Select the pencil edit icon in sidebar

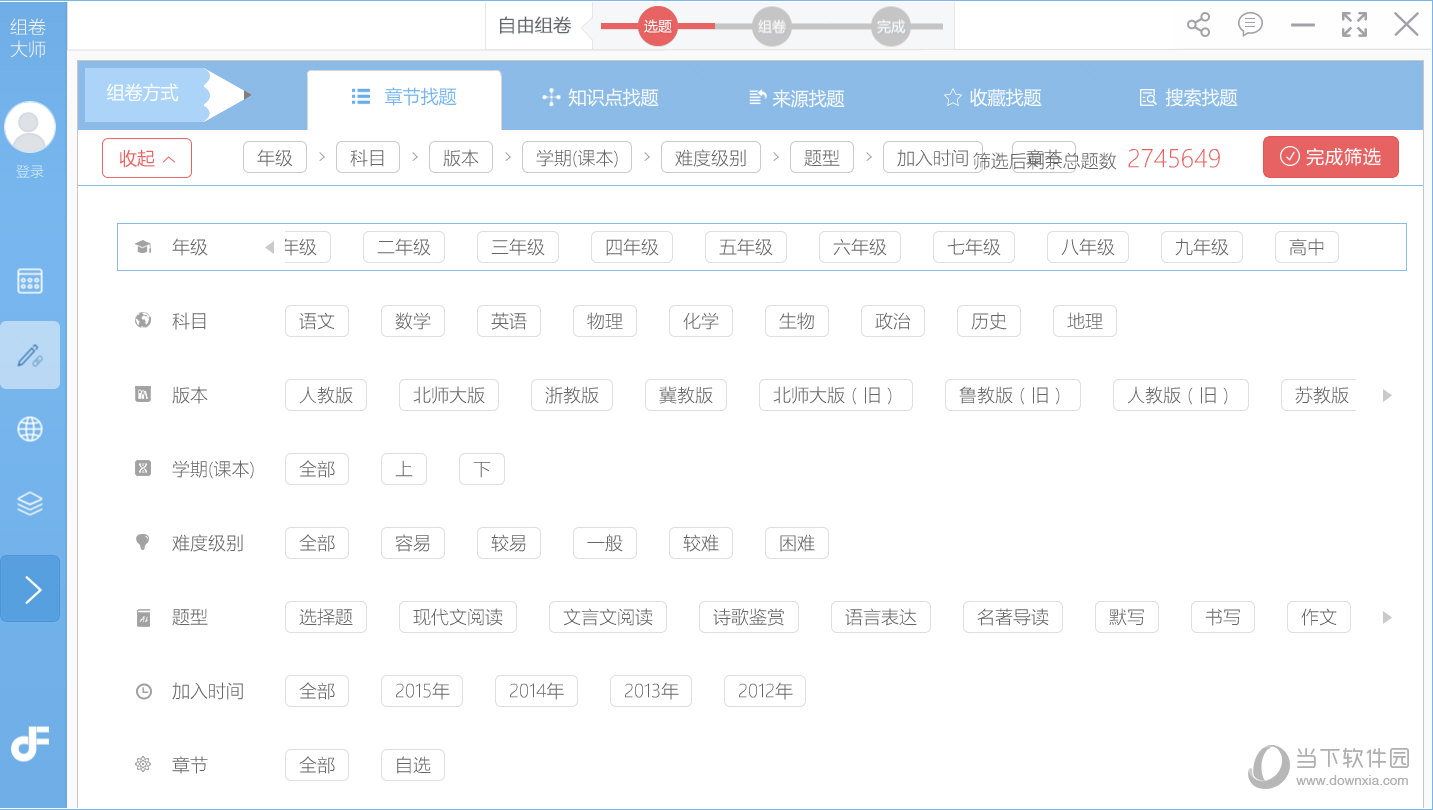coord(30,355)
